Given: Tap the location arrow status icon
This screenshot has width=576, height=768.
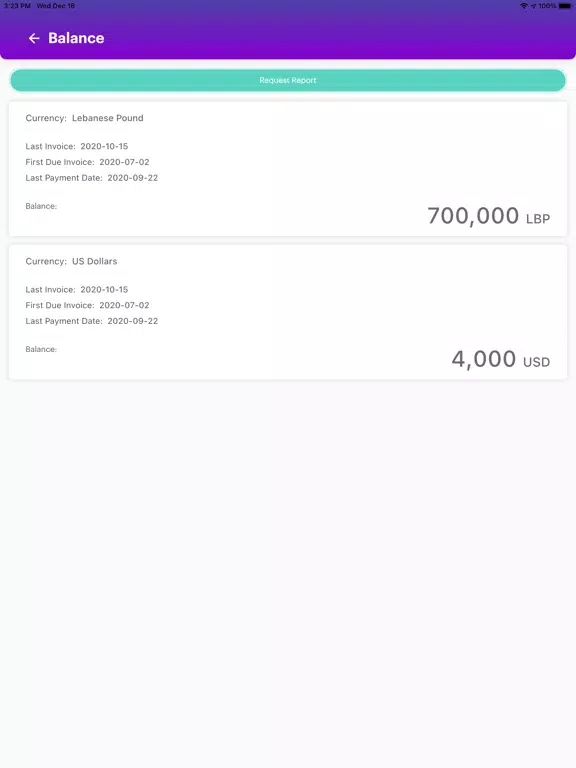Looking at the screenshot, I should tap(533, 6).
